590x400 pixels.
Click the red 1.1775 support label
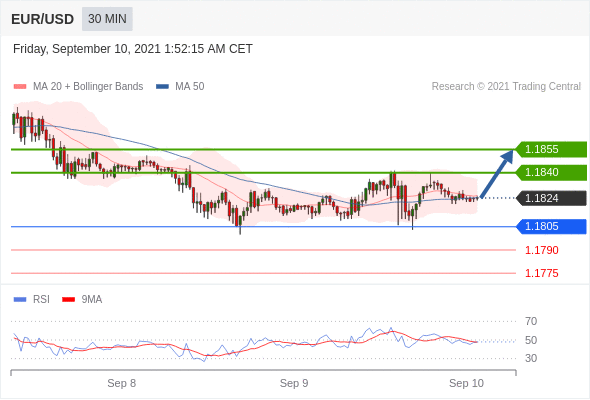[541, 274]
